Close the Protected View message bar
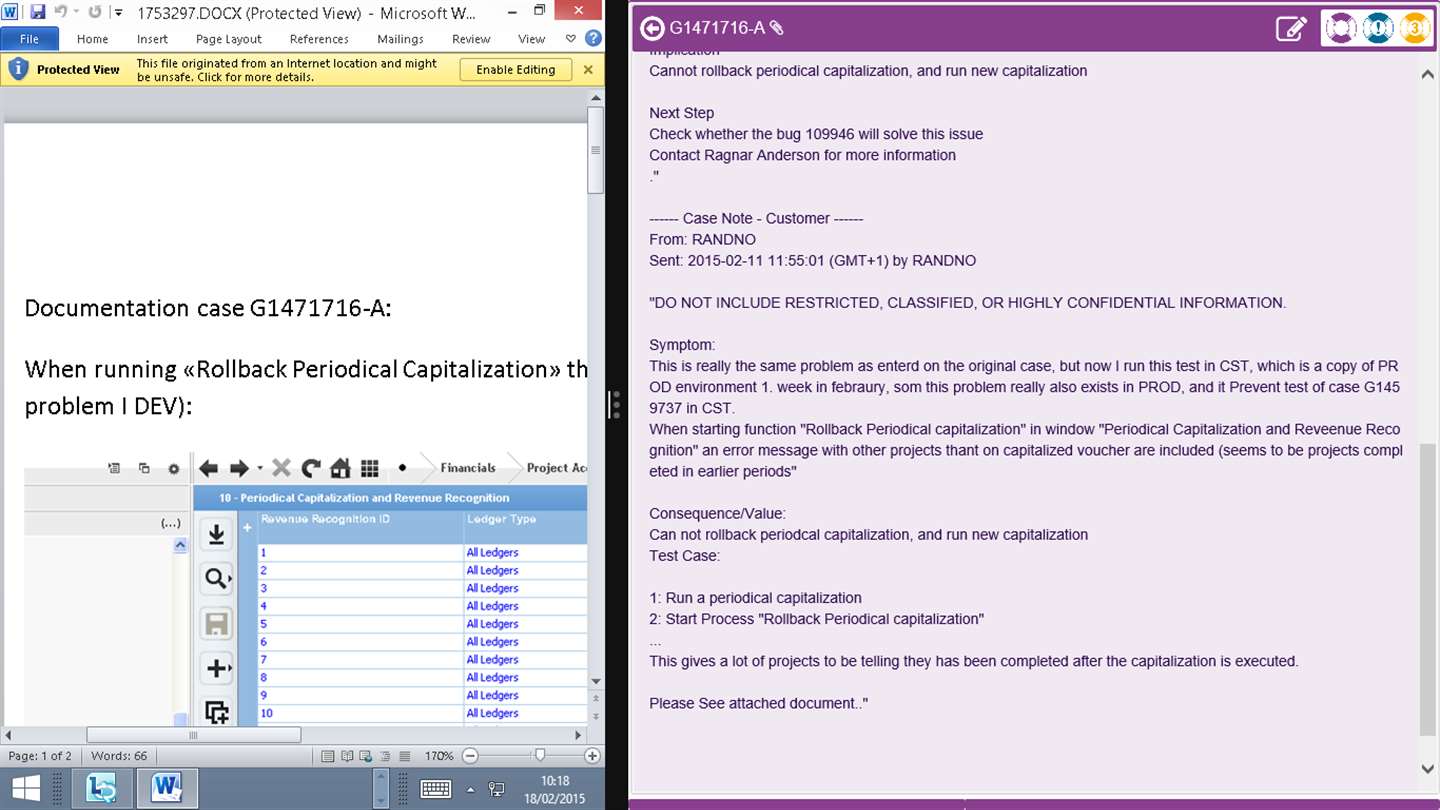Screen dimensions: 1440x810 point(588,70)
